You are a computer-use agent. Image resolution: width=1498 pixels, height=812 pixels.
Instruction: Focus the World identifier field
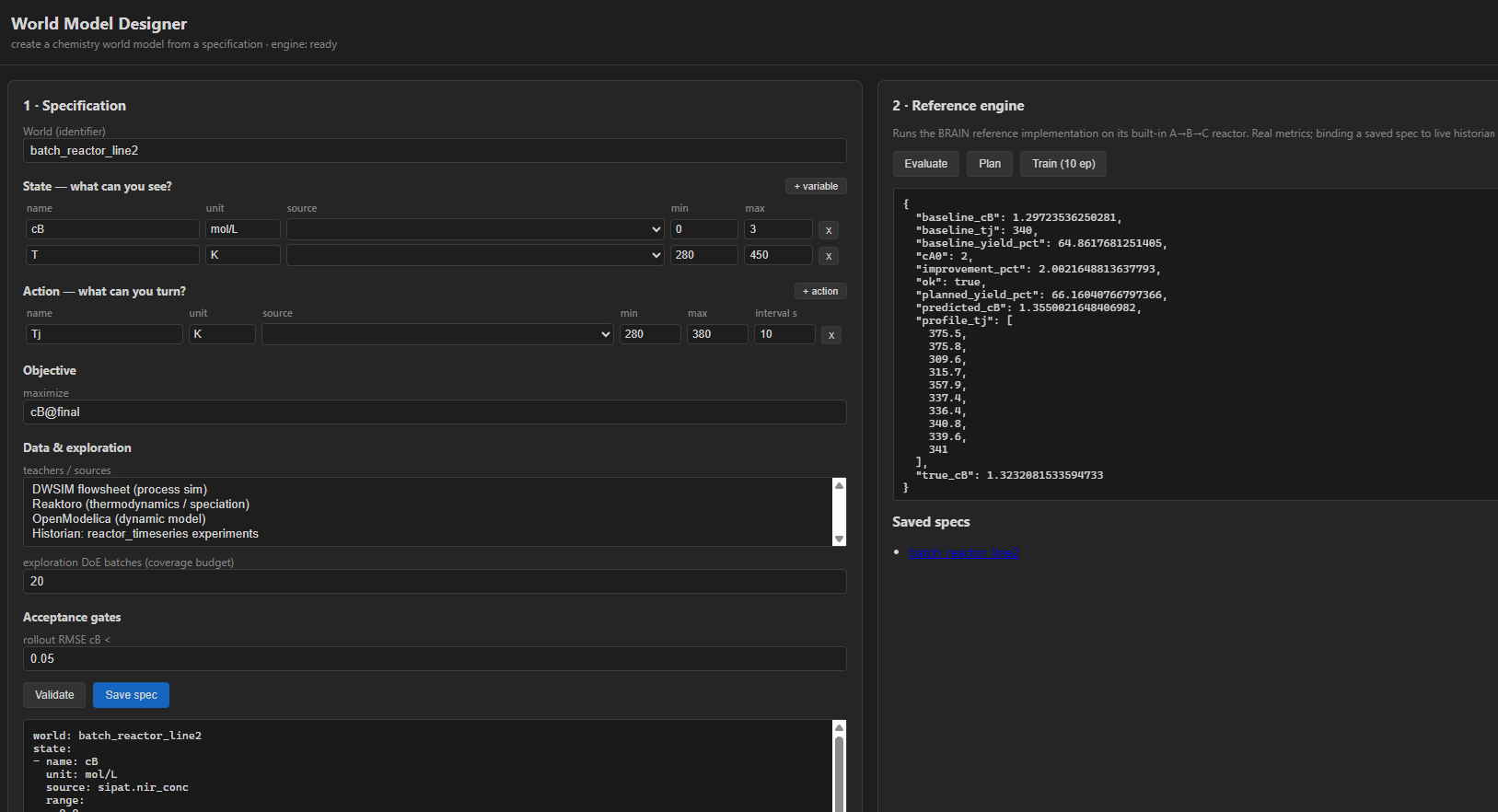[435, 151]
